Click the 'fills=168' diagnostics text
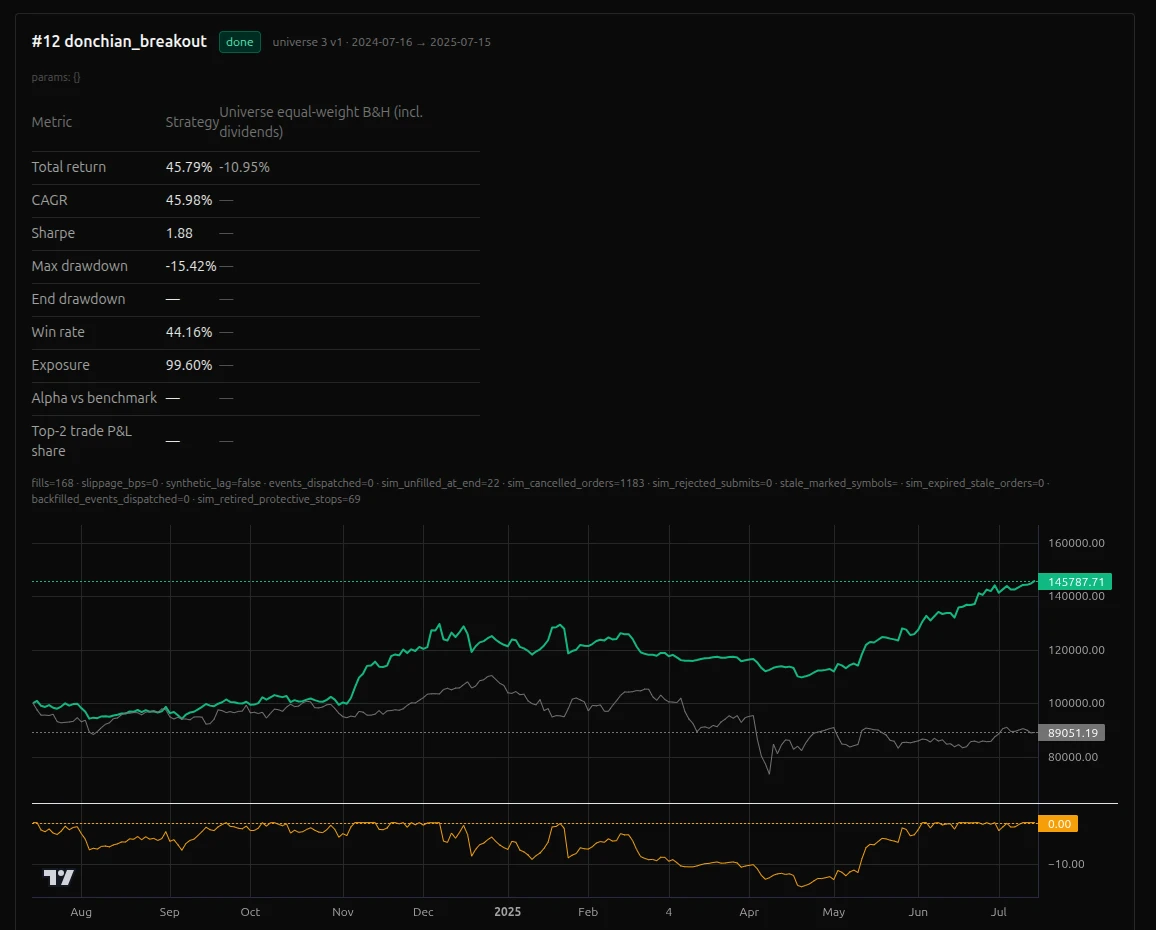 [x=52, y=483]
